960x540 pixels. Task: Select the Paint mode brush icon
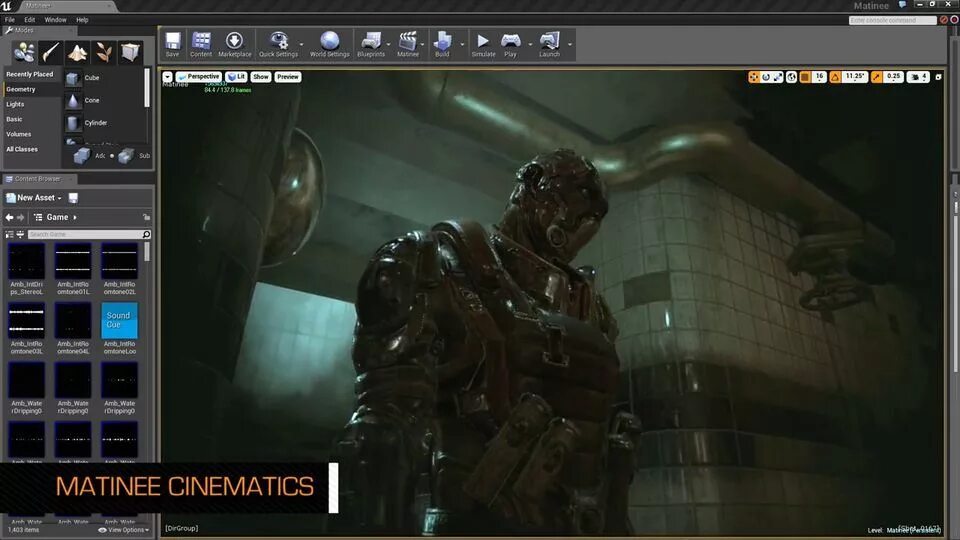50,53
